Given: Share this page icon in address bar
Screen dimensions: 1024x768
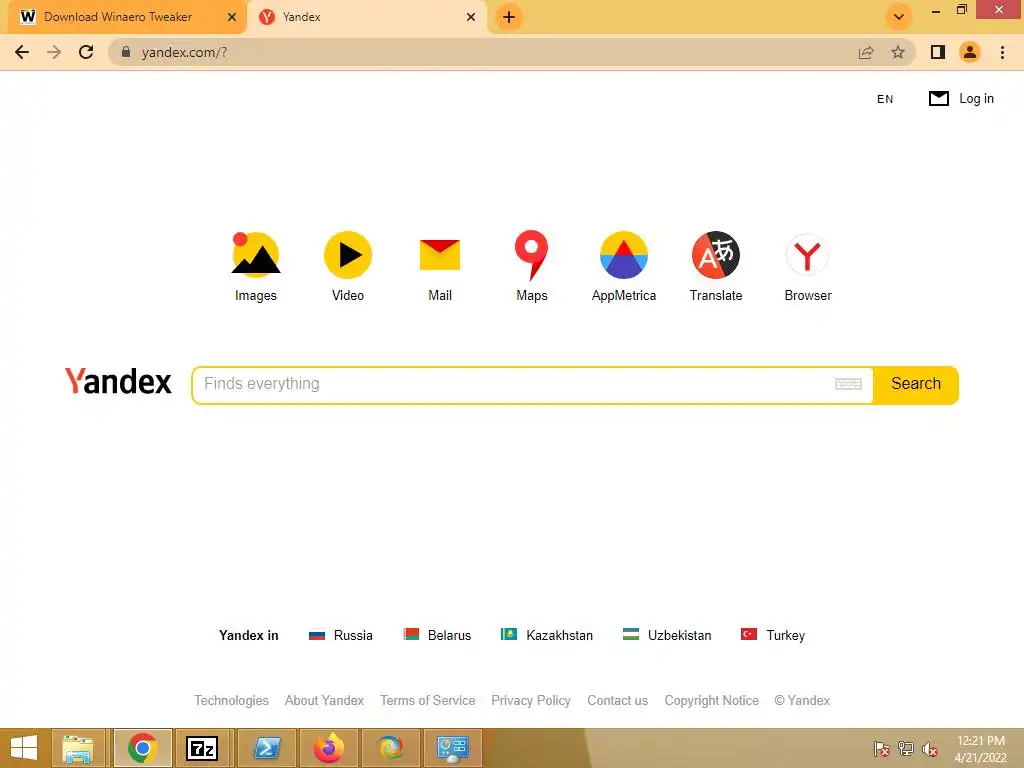Looking at the screenshot, I should click(866, 52).
